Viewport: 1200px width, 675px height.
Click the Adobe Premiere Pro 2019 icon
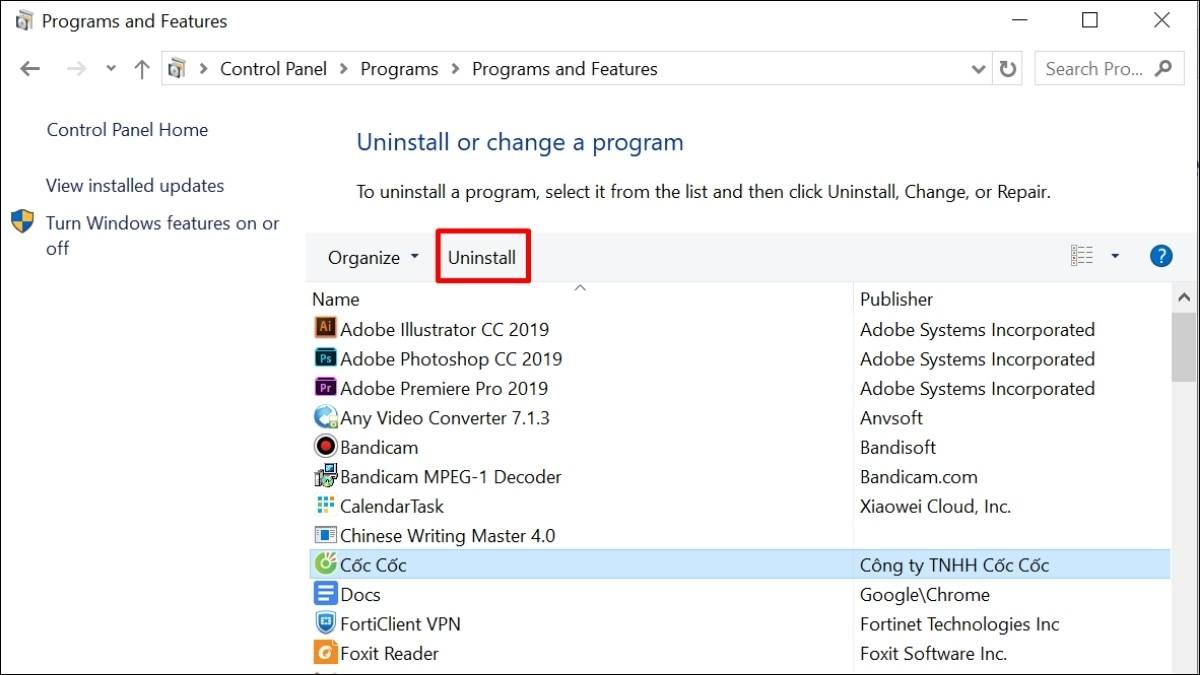tap(325, 387)
